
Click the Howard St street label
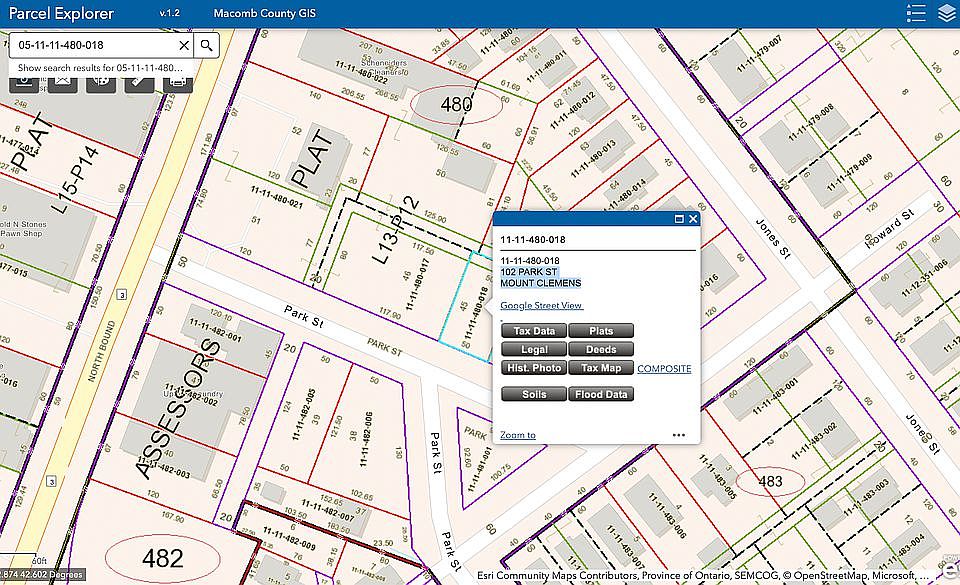coord(890,229)
